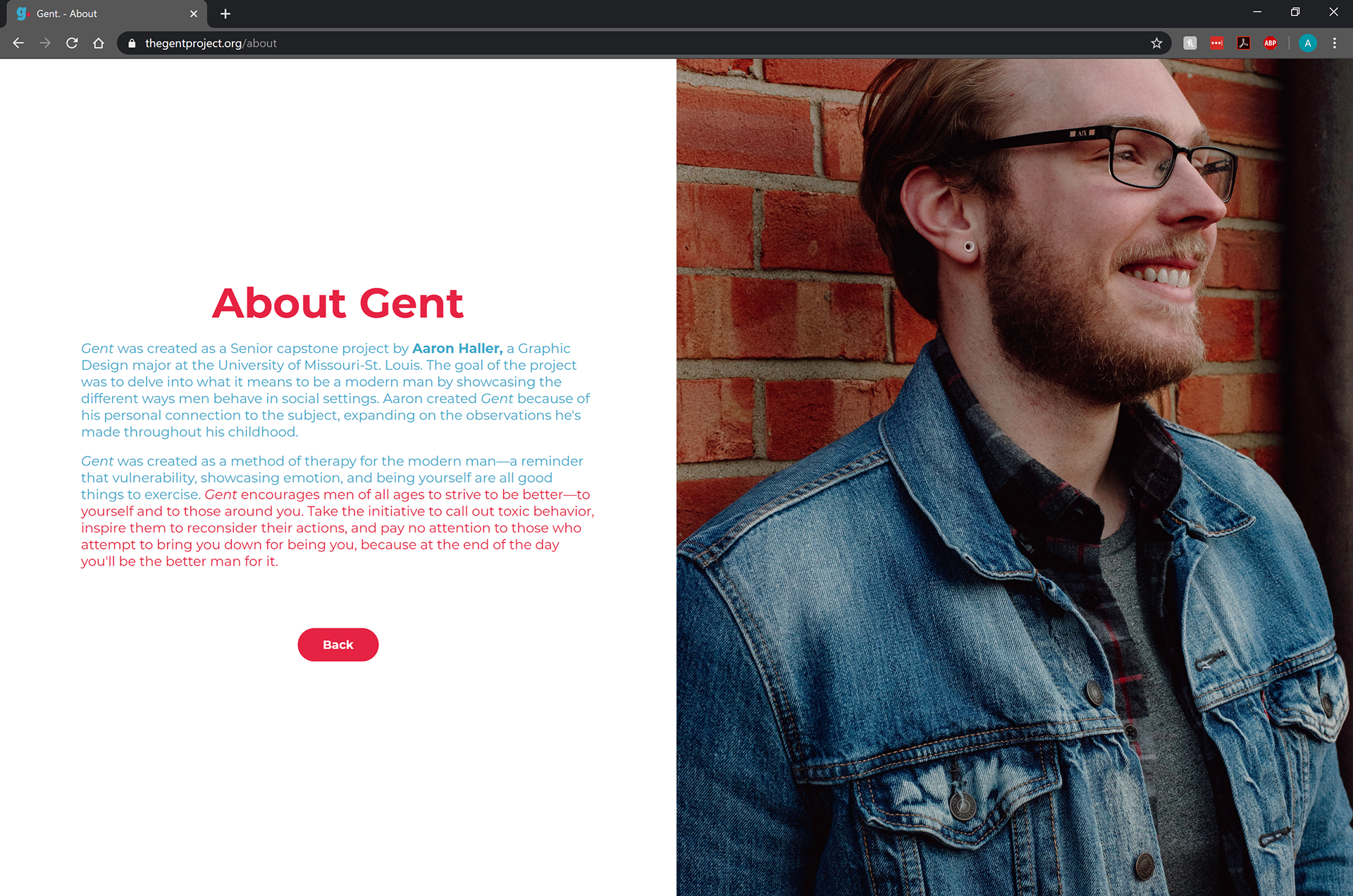Image resolution: width=1353 pixels, height=896 pixels.
Task: Reload the current page
Action: point(72,43)
